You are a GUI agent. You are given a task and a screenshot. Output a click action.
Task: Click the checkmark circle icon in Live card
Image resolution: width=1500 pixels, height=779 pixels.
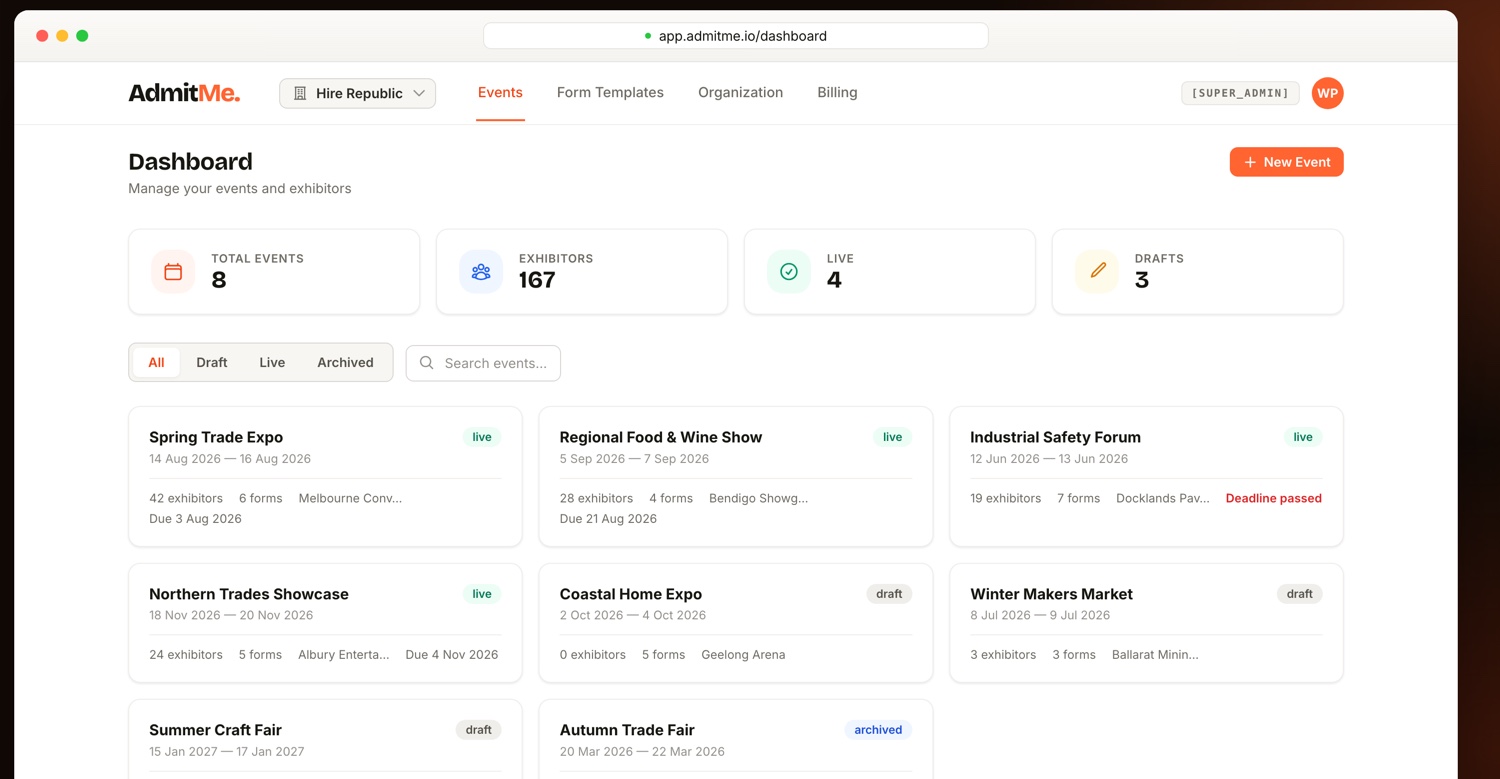click(x=789, y=271)
